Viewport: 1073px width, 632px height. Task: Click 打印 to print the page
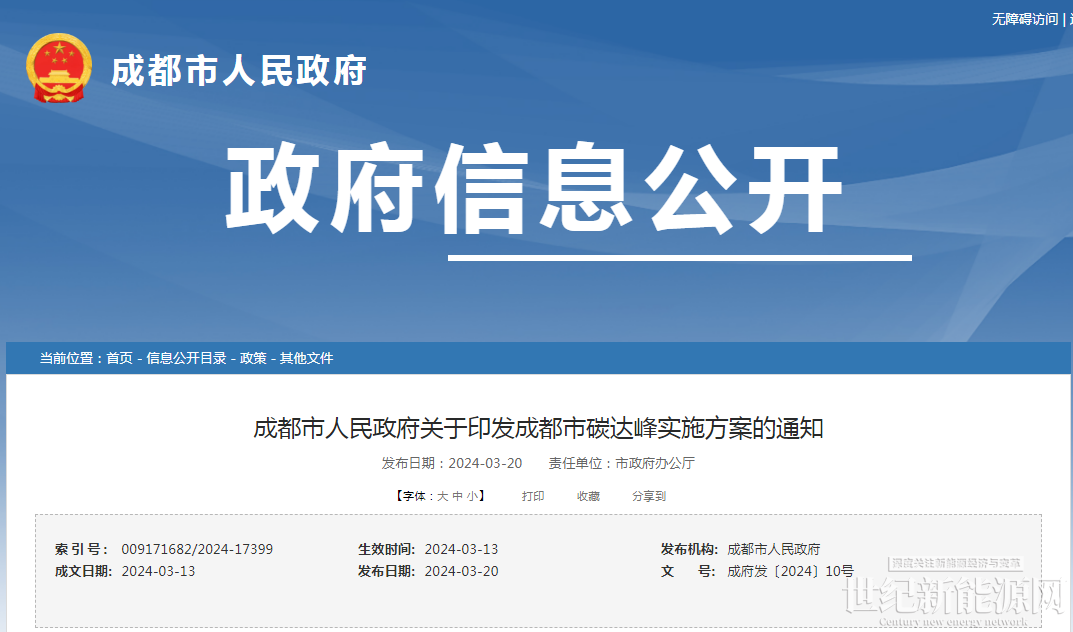point(533,496)
